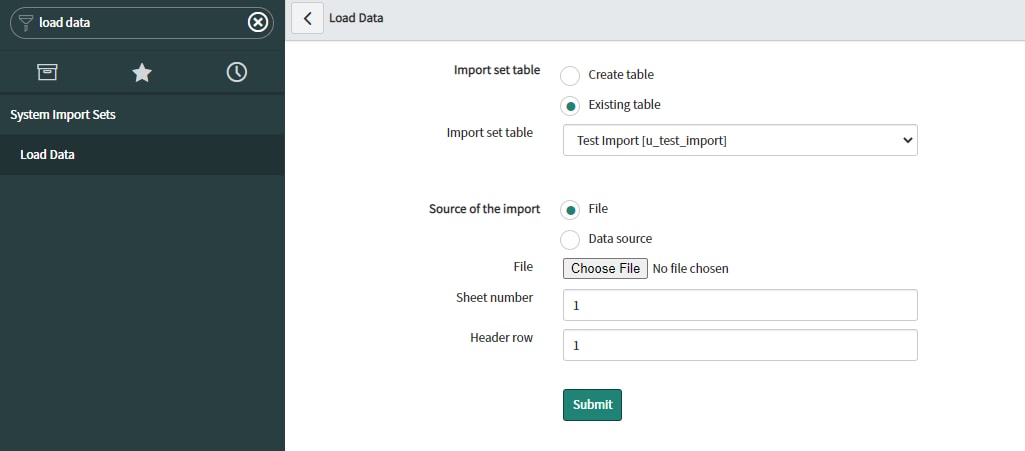Screen dimensions: 1025x451
Task: Clear the navigation filter search text
Action: click(258, 23)
